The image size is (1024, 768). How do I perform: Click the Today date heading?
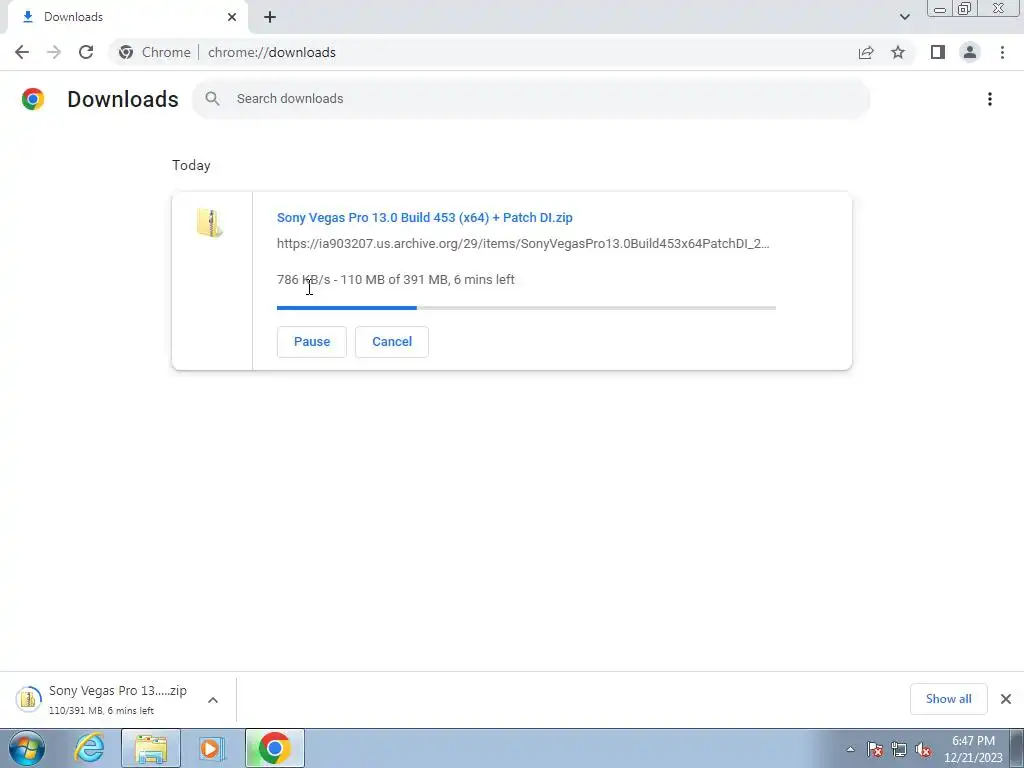(x=191, y=165)
